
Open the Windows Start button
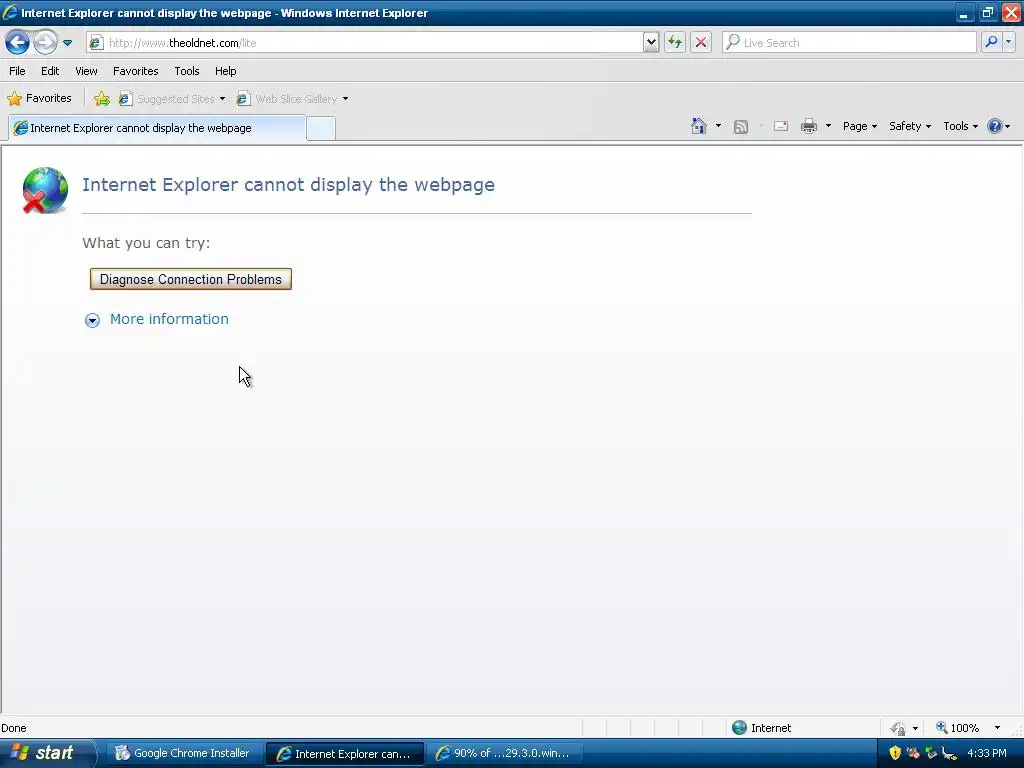(x=46, y=754)
